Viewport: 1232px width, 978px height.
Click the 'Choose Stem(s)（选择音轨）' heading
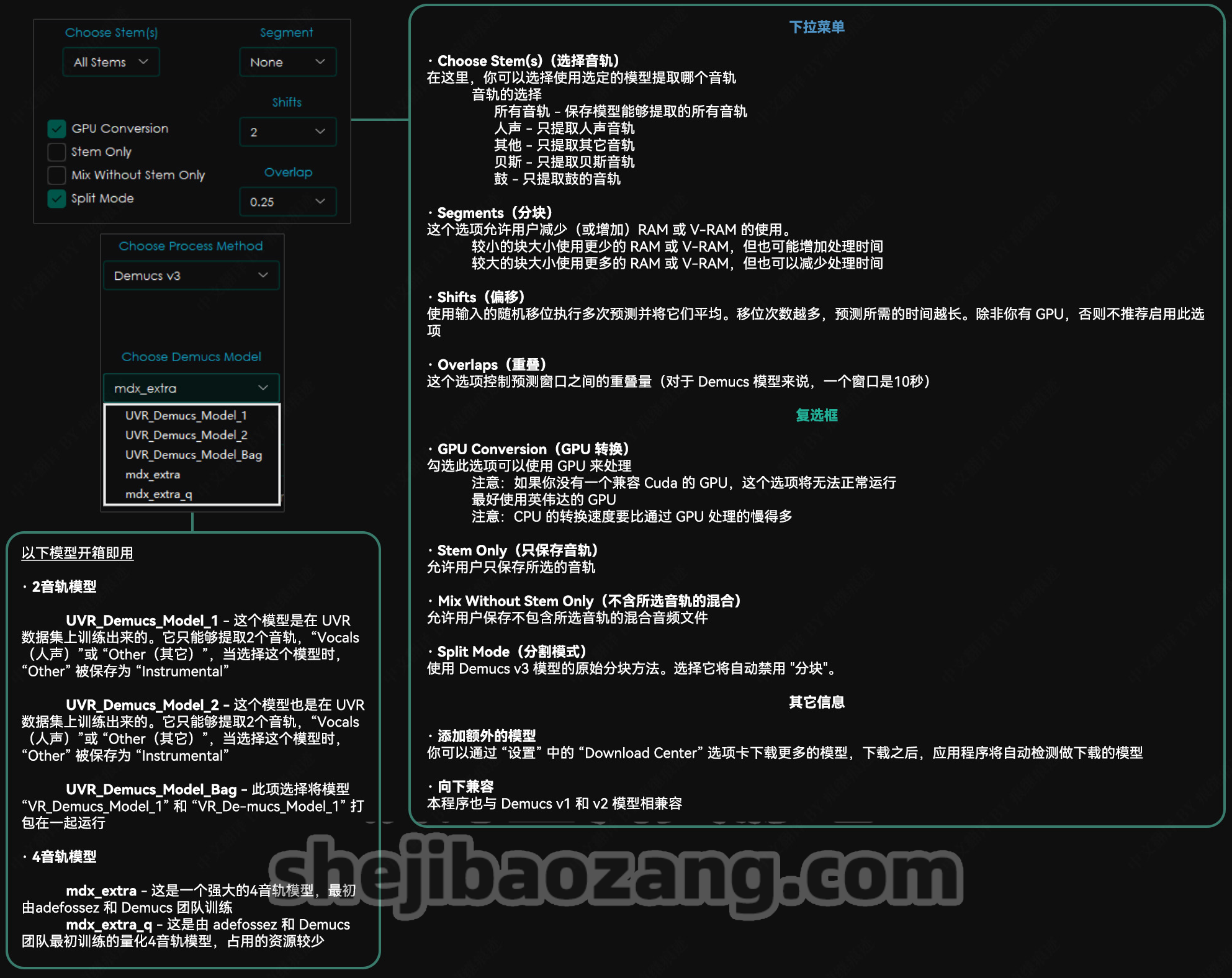(x=528, y=61)
